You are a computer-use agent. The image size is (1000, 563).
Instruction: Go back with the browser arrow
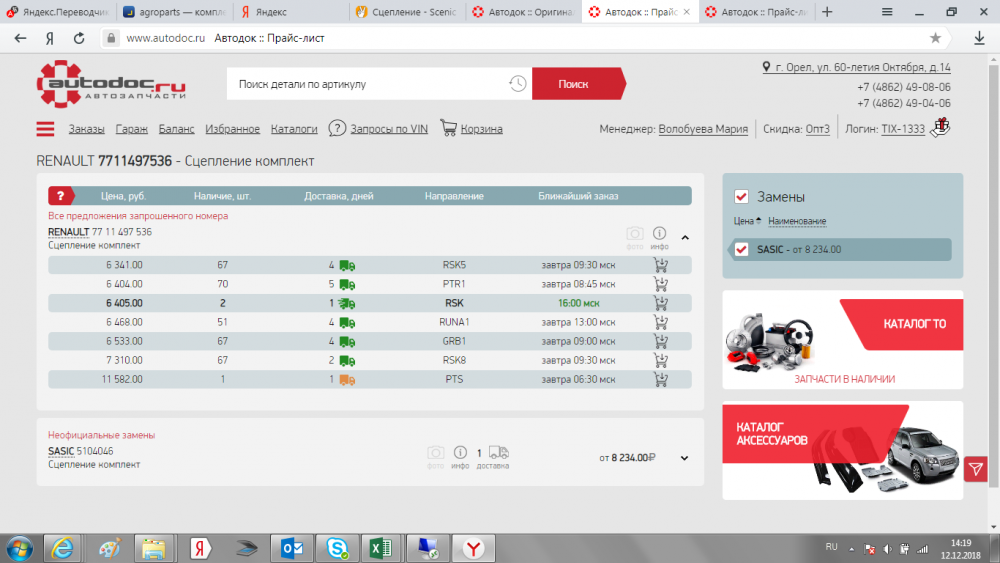coord(20,38)
